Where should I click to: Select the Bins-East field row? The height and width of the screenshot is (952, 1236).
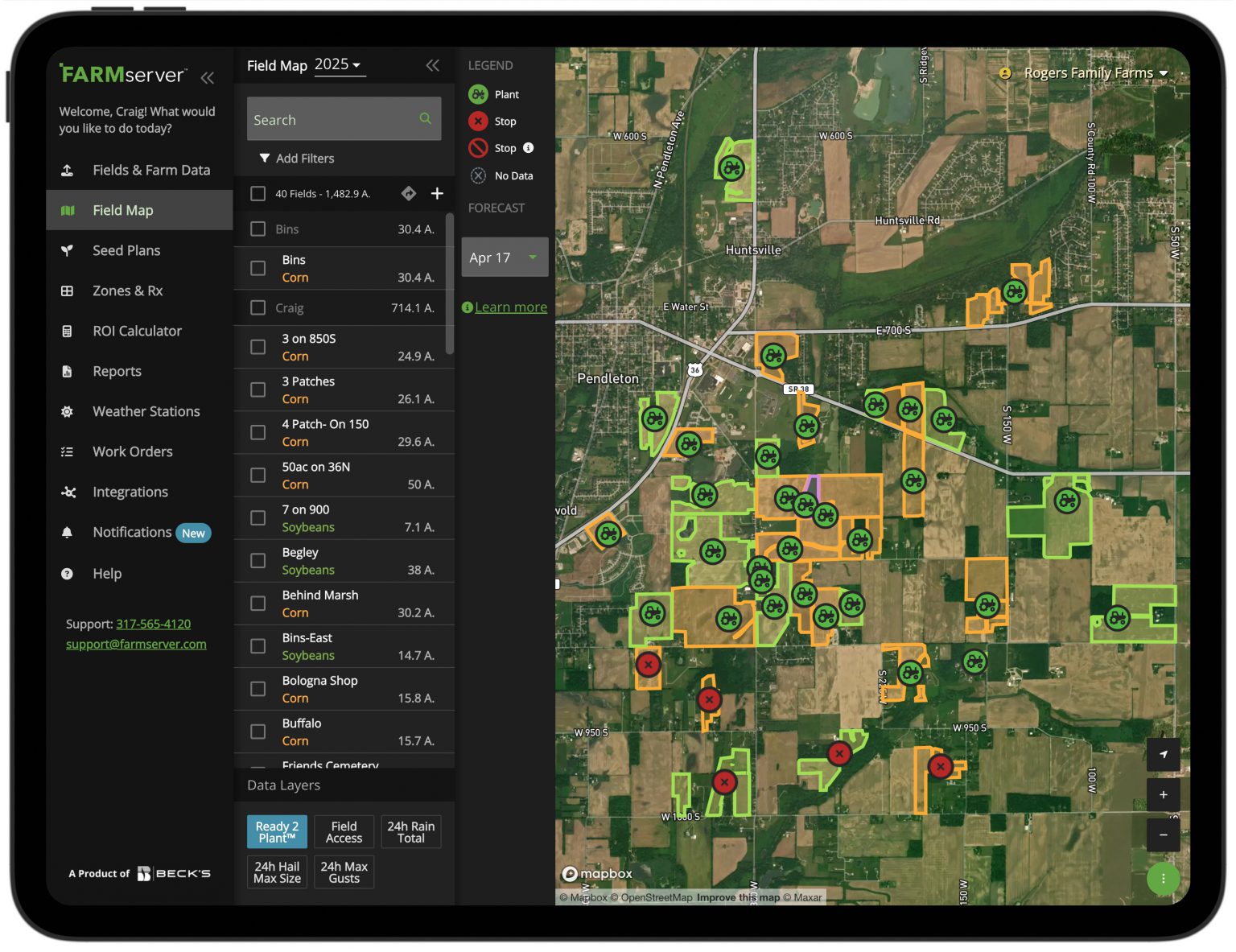344,646
